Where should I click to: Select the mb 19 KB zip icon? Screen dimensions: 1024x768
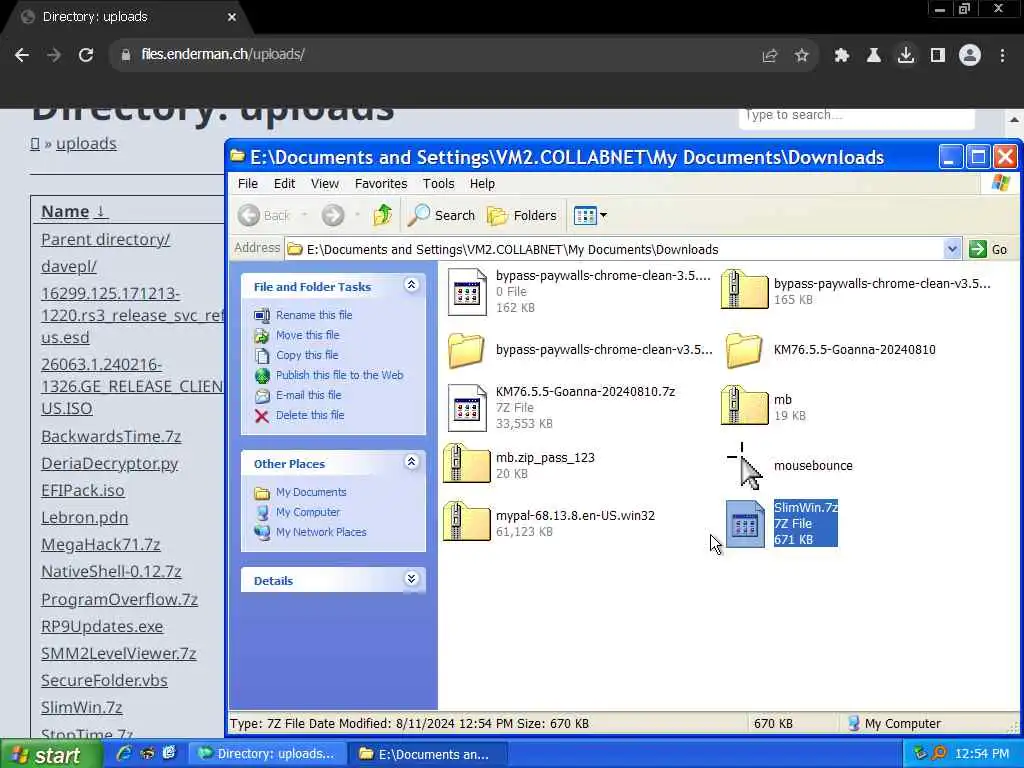pyautogui.click(x=744, y=406)
